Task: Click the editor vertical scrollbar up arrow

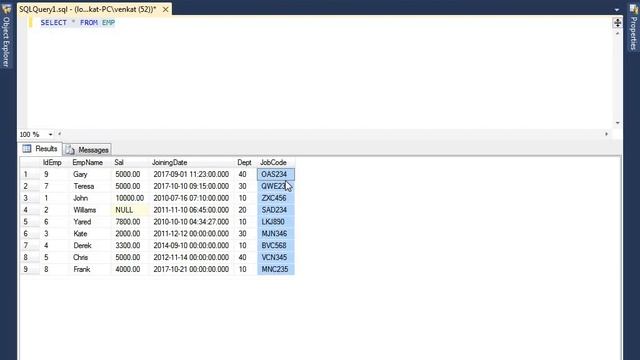Action: 617,33
